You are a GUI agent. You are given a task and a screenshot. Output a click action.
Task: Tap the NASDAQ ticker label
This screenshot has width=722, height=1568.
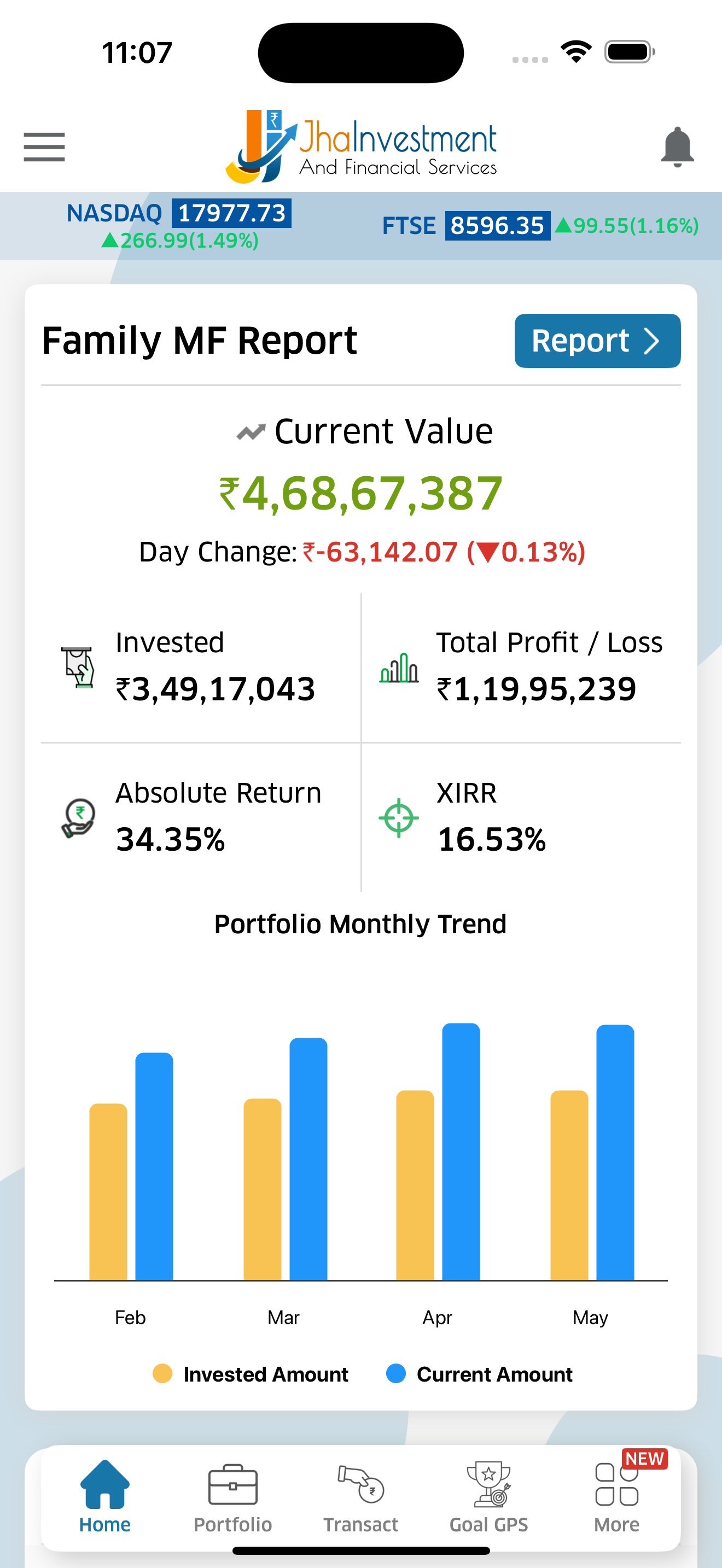coord(114,213)
